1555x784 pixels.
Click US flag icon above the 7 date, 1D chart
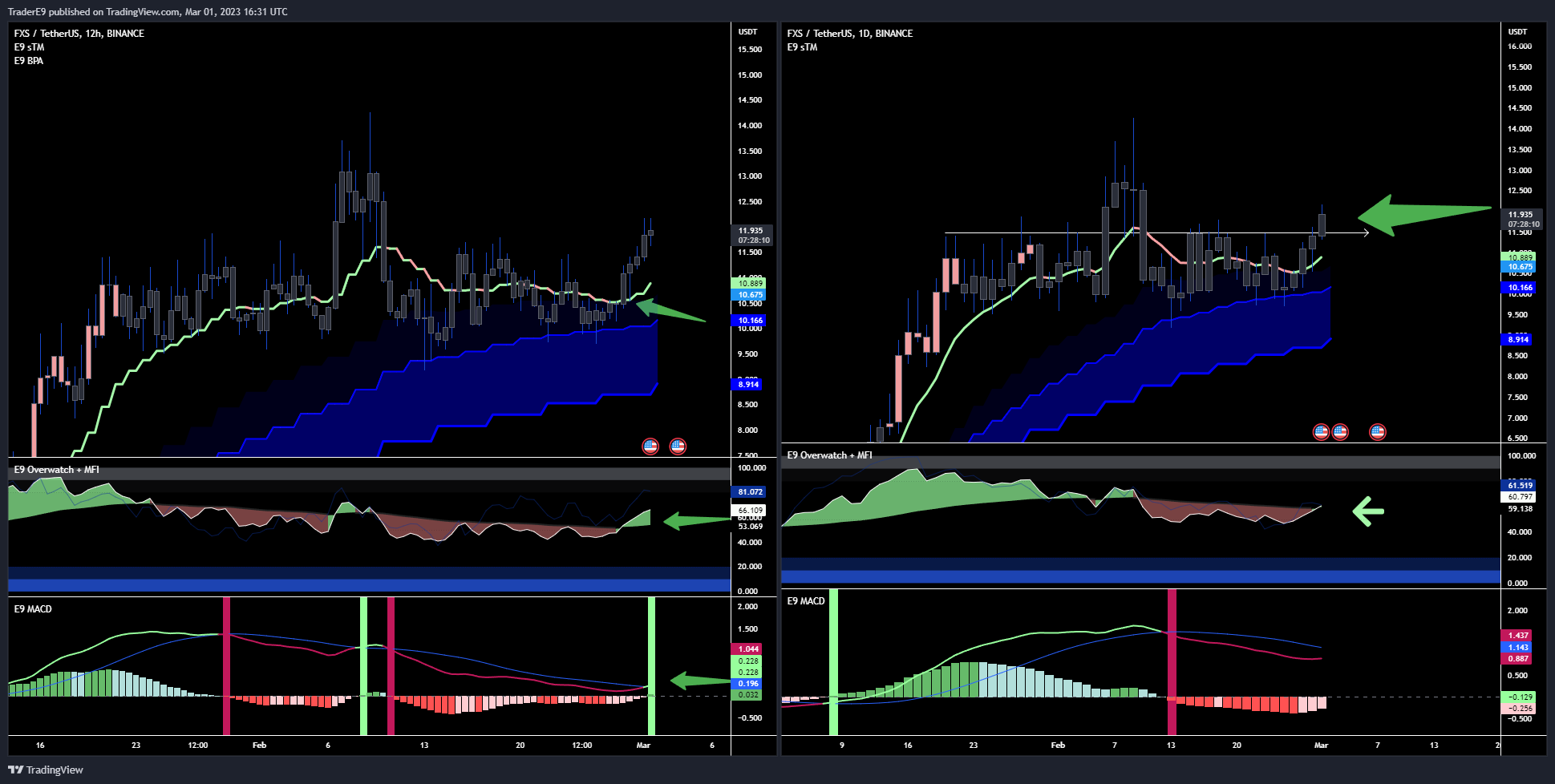pos(1377,432)
